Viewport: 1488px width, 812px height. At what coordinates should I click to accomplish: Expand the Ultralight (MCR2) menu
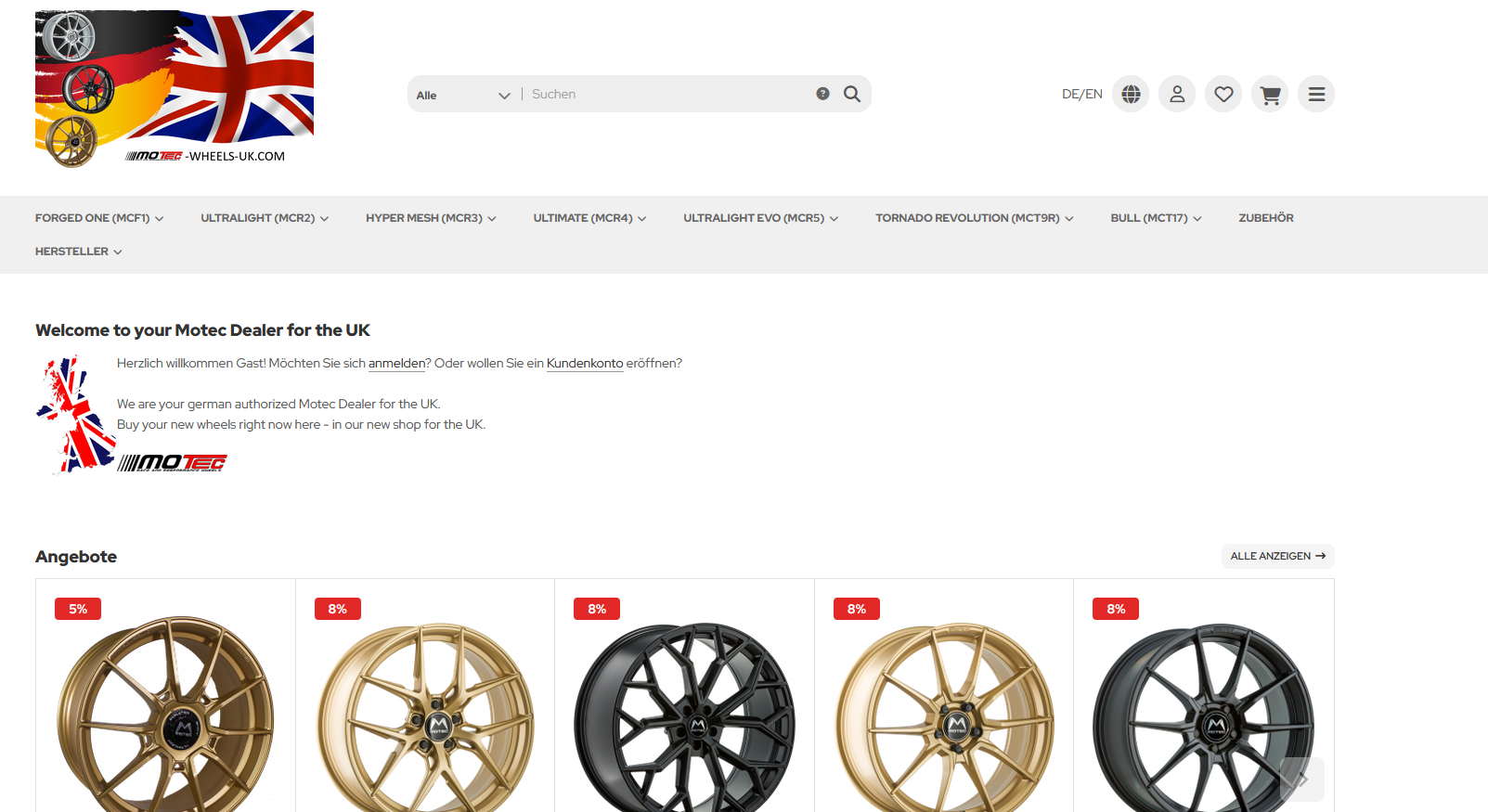[265, 218]
